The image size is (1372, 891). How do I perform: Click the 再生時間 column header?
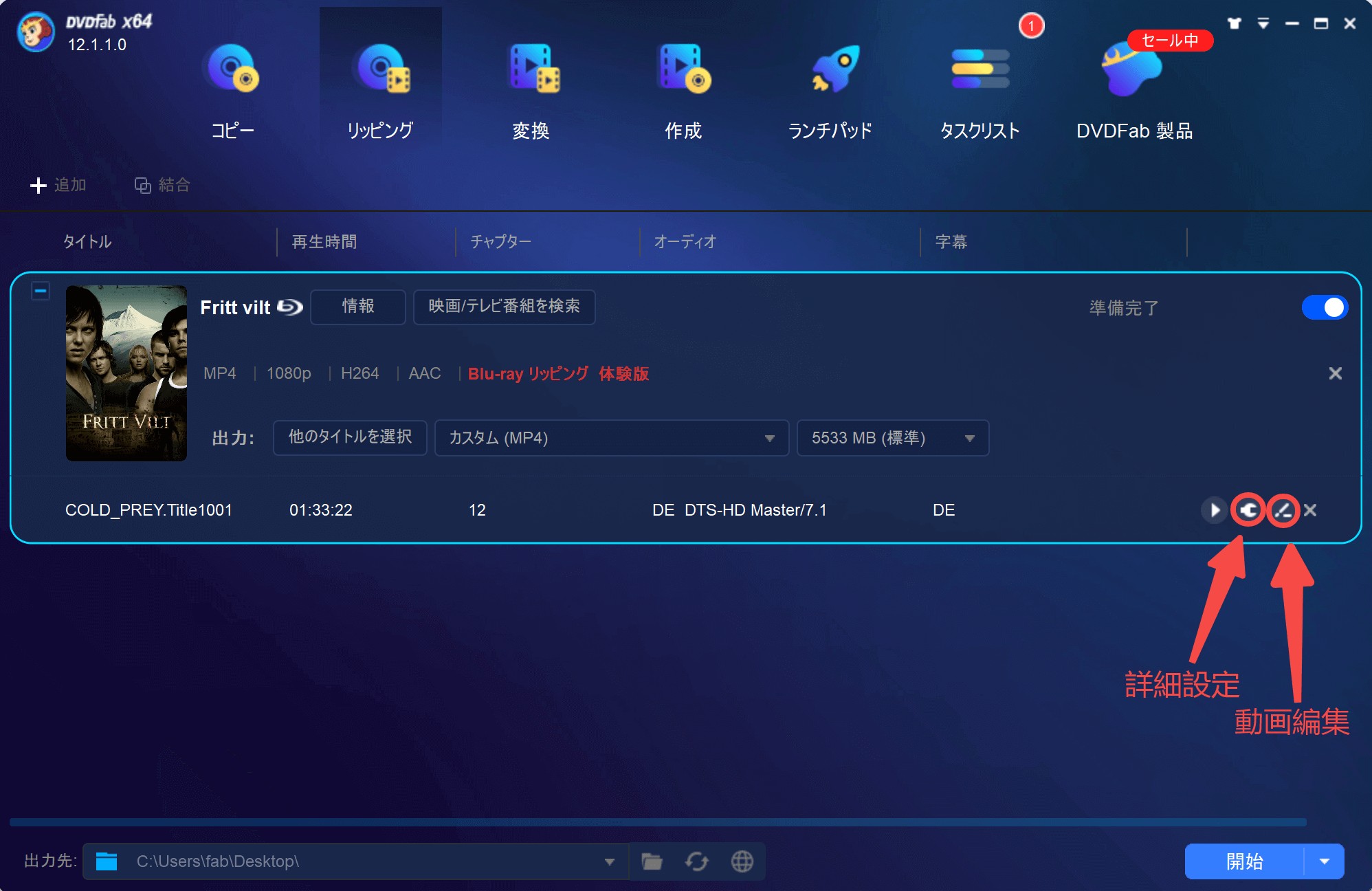(324, 242)
